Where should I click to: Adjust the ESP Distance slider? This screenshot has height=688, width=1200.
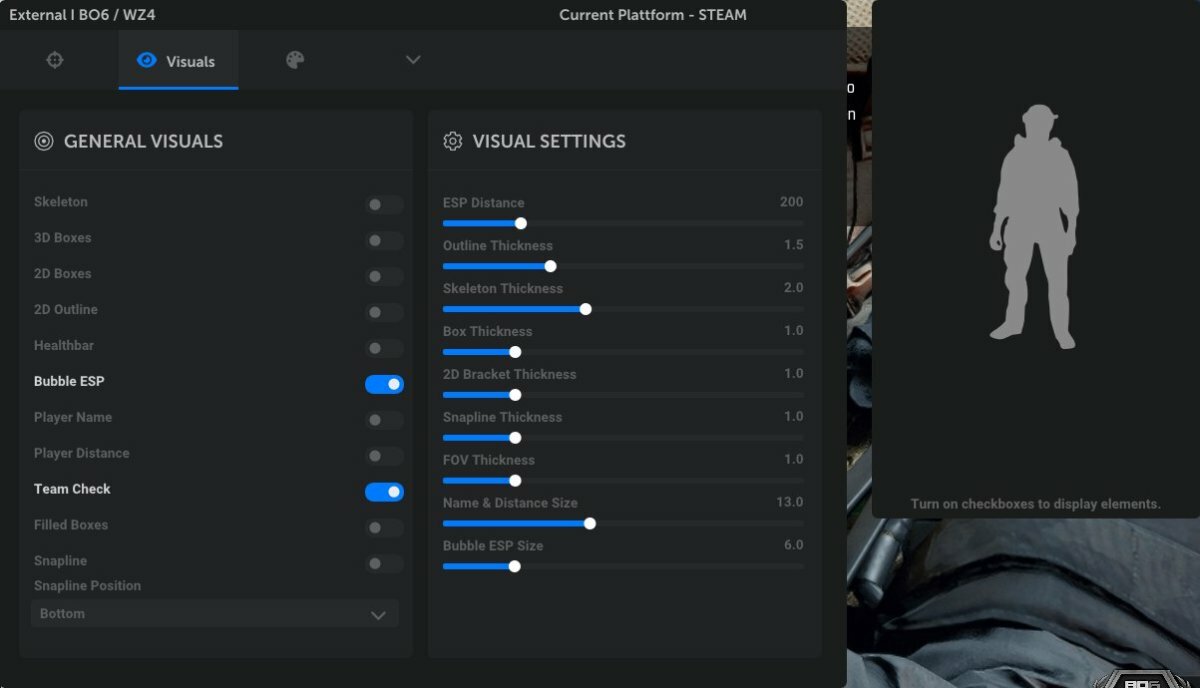[623, 223]
